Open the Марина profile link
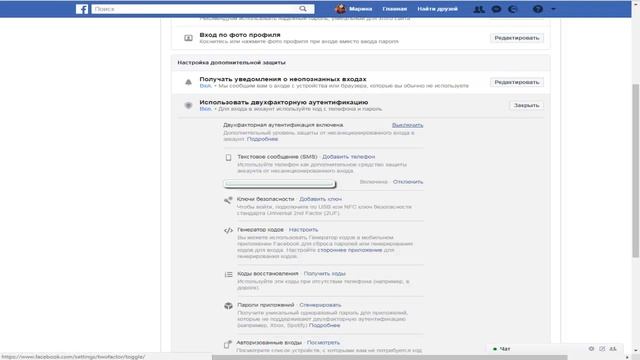Screen dimensions: 640x360 (x=360, y=9)
